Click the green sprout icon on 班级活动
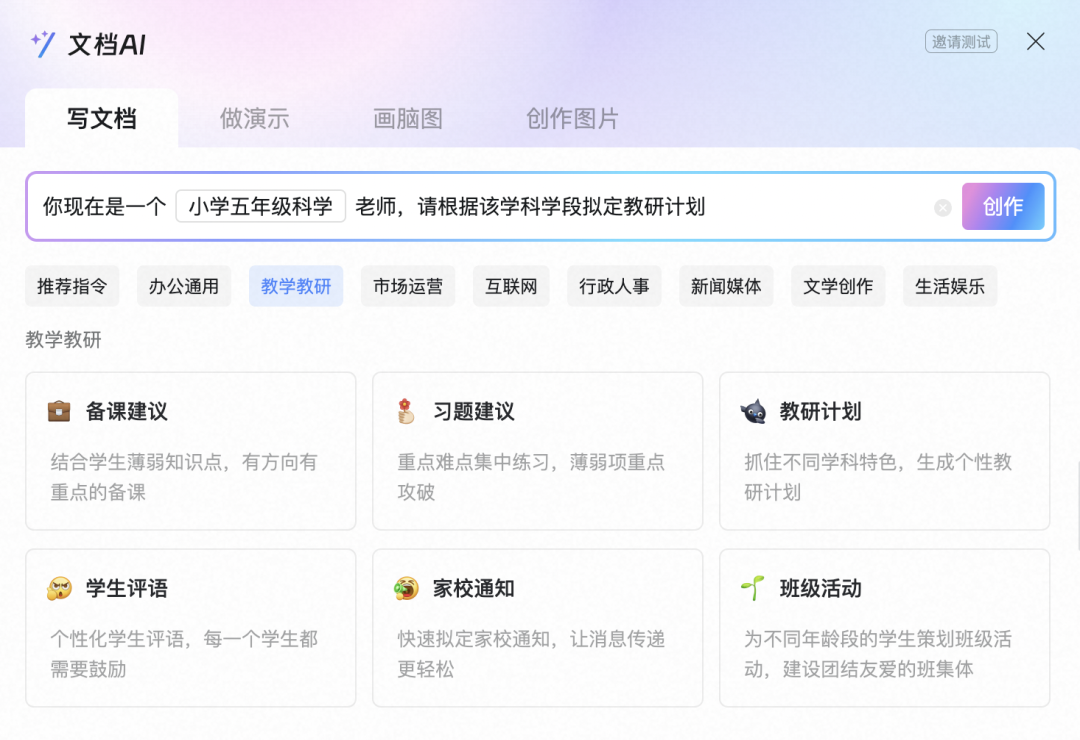1080x740 pixels. 753,589
